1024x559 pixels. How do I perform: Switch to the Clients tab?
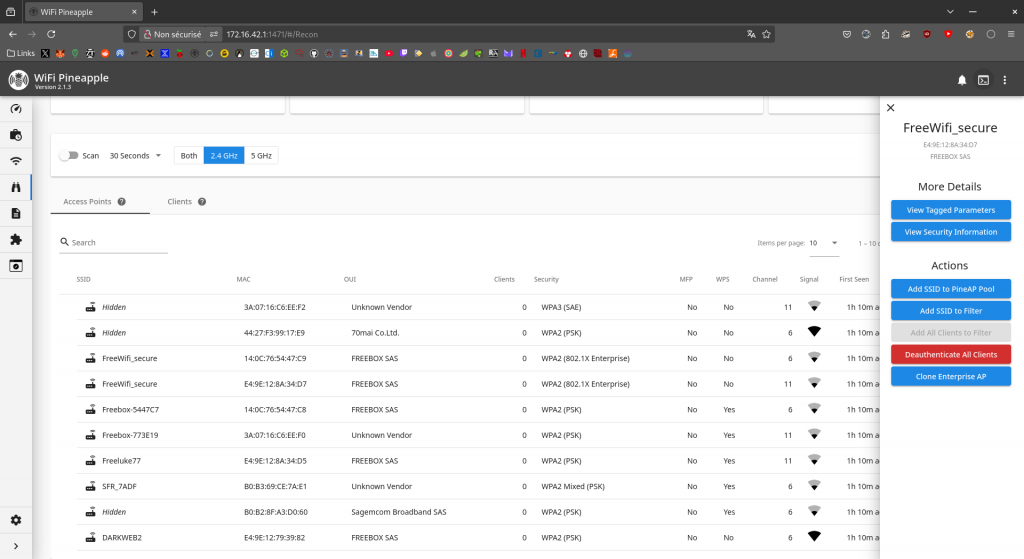tap(186, 202)
